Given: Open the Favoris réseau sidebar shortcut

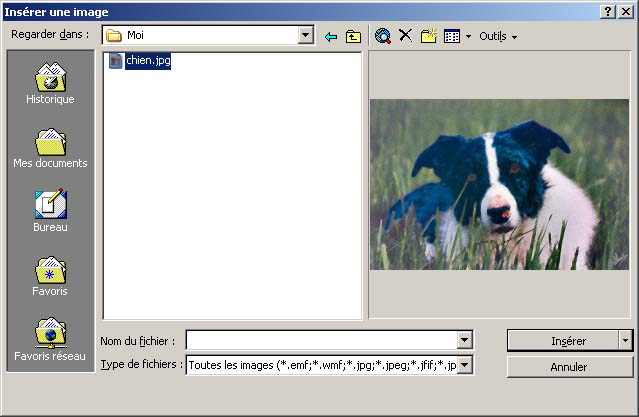Looking at the screenshot, I should 50,339.
